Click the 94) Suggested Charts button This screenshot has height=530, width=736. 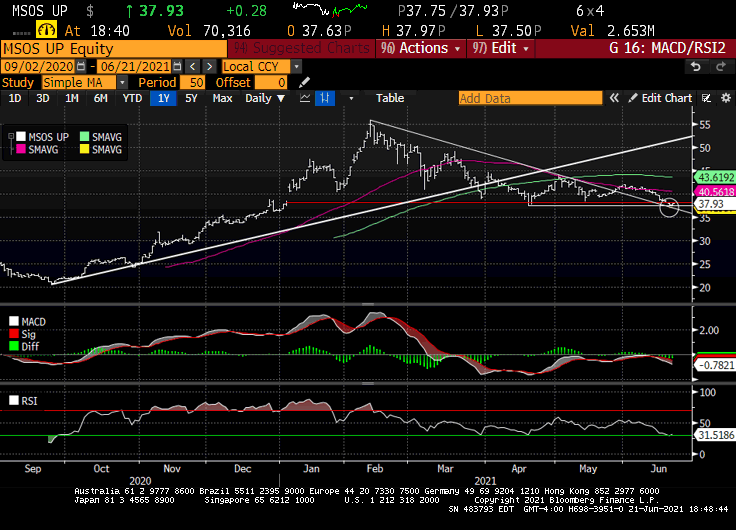pyautogui.click(x=301, y=48)
